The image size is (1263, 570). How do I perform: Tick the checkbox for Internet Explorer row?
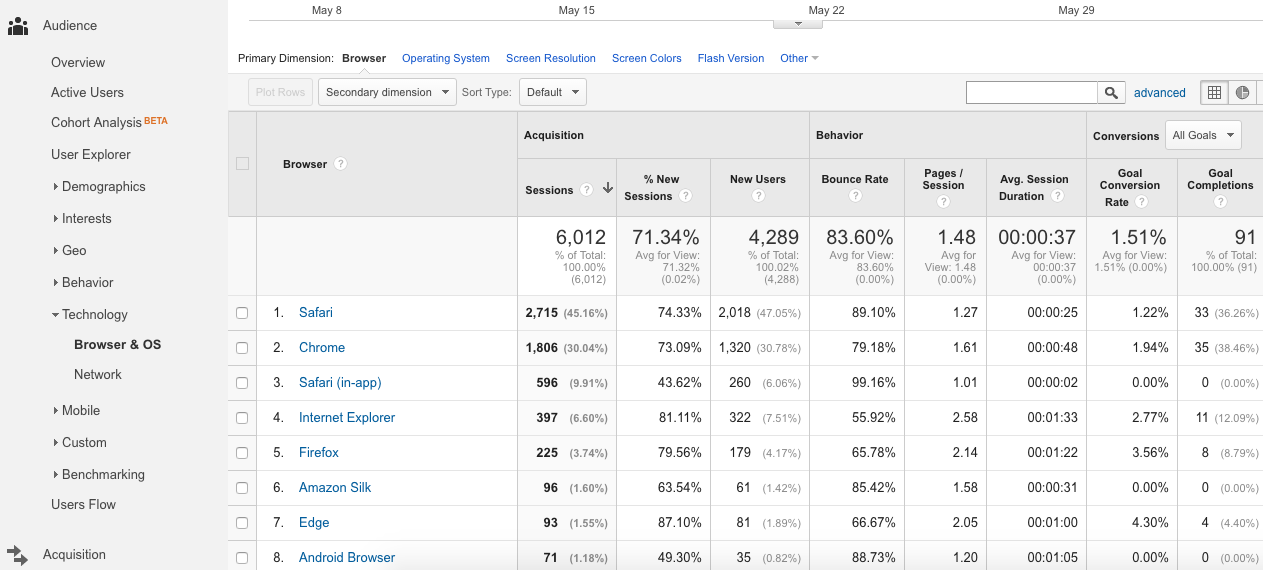[x=242, y=418]
